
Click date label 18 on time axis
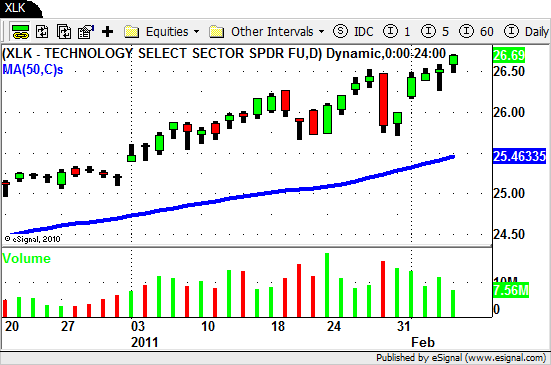click(278, 326)
